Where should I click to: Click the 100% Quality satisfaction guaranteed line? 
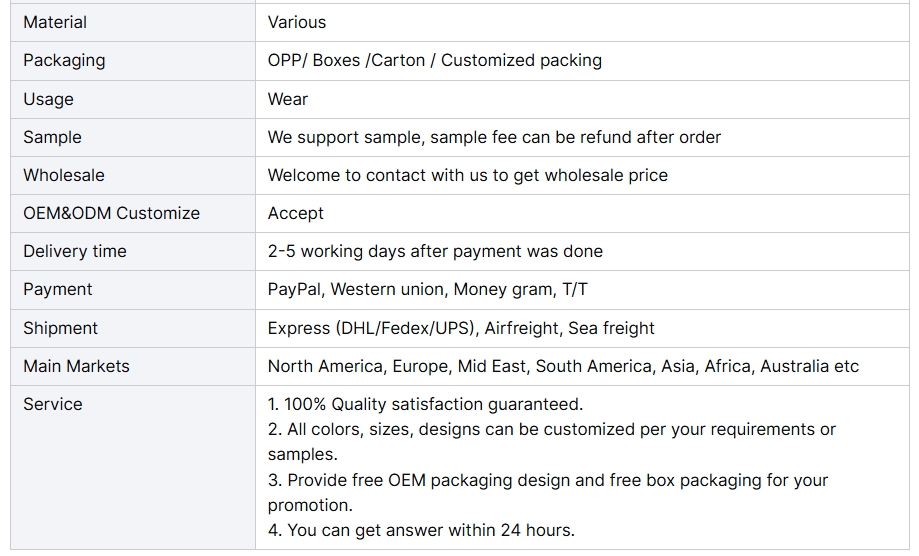coord(426,404)
